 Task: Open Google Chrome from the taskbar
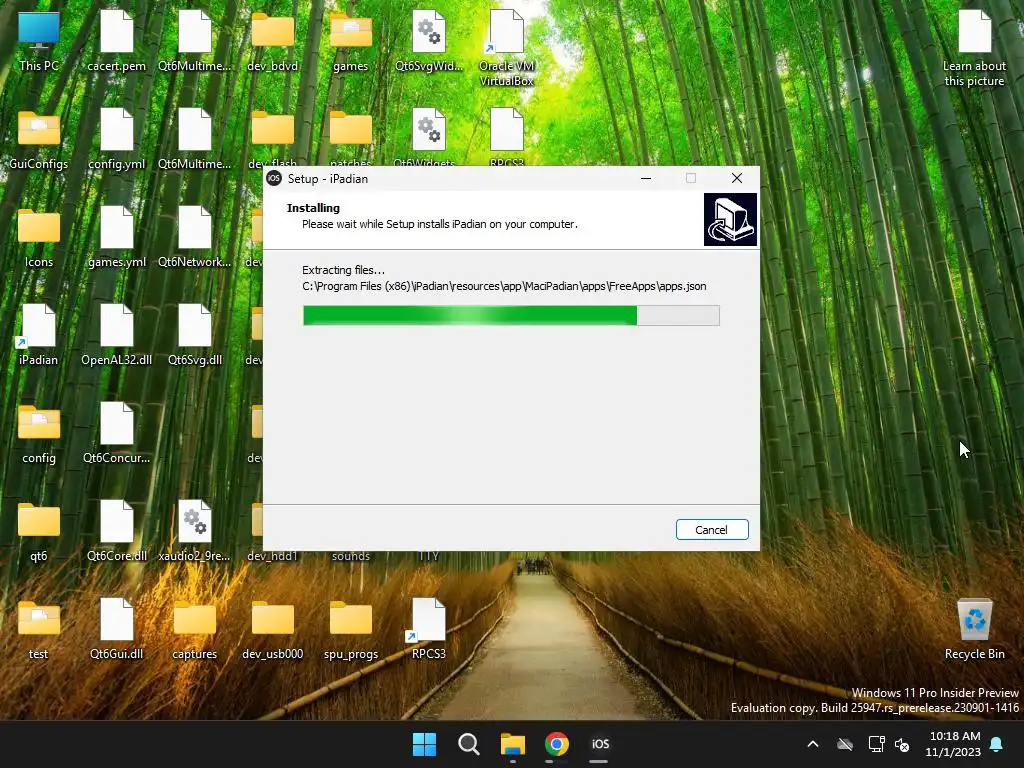[x=557, y=744]
